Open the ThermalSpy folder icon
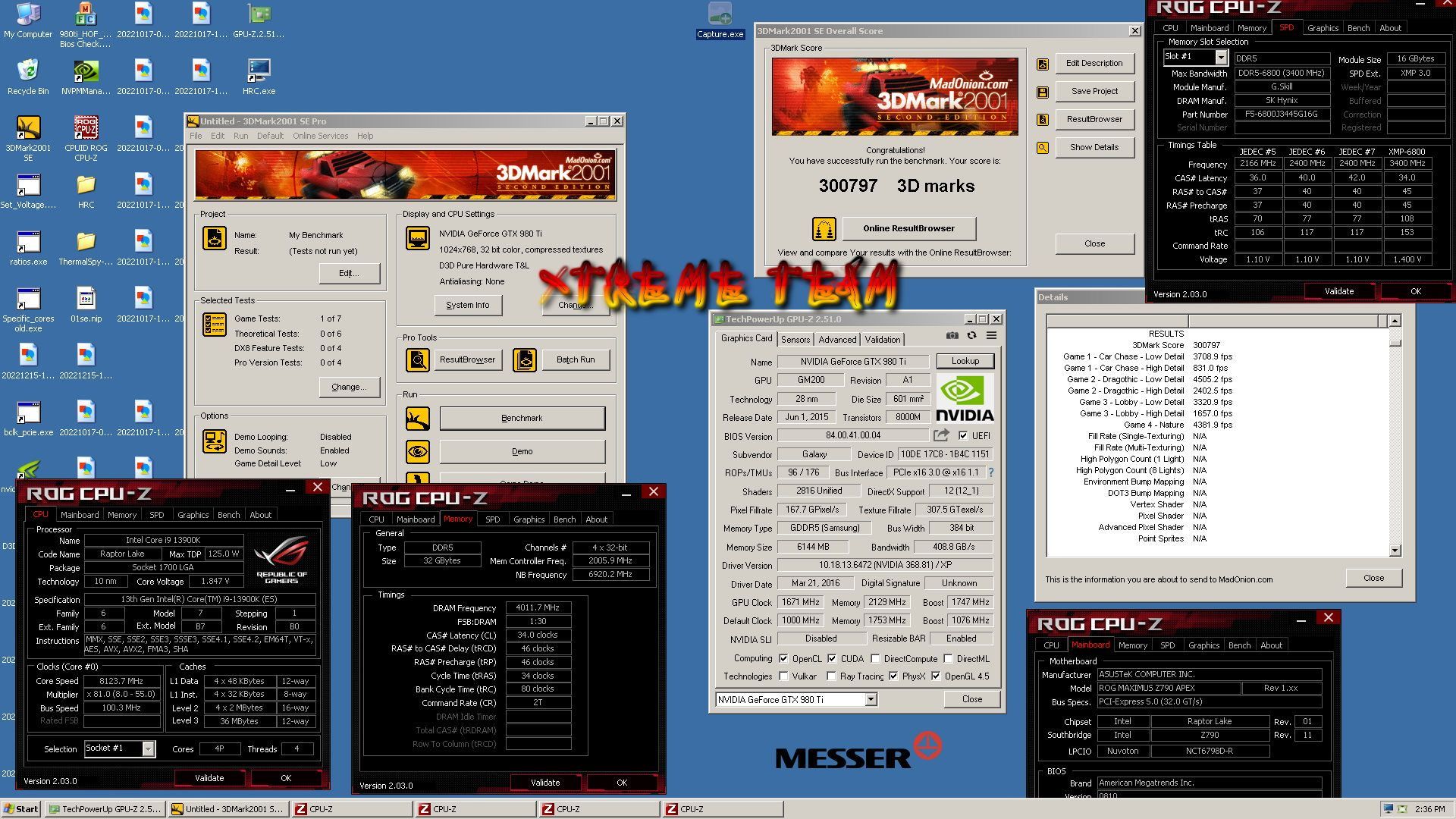This screenshot has height=819, width=1456. 86,248
